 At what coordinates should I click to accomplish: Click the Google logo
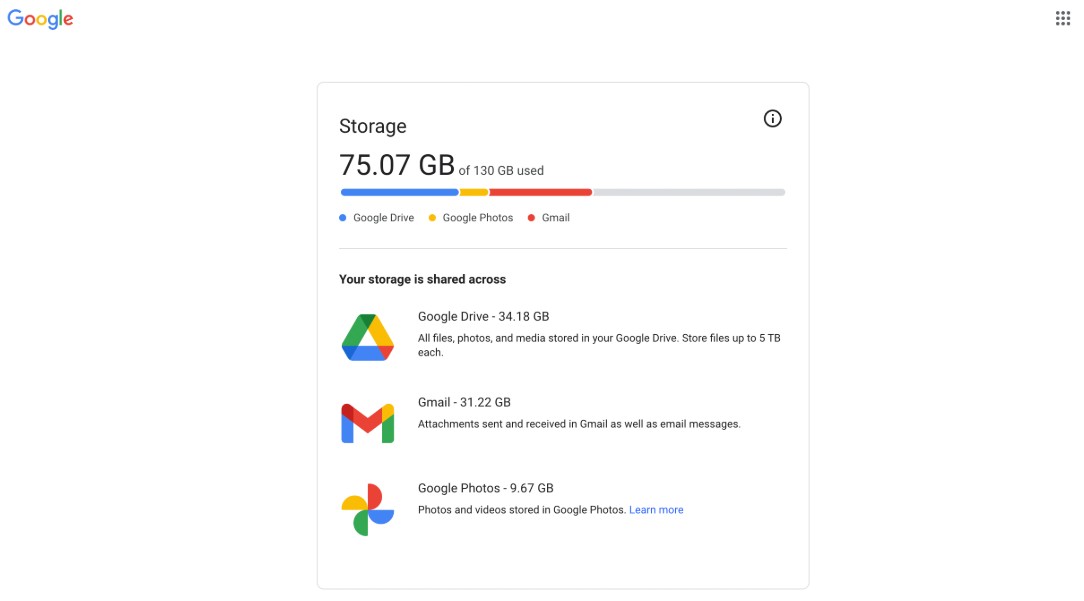click(40, 19)
